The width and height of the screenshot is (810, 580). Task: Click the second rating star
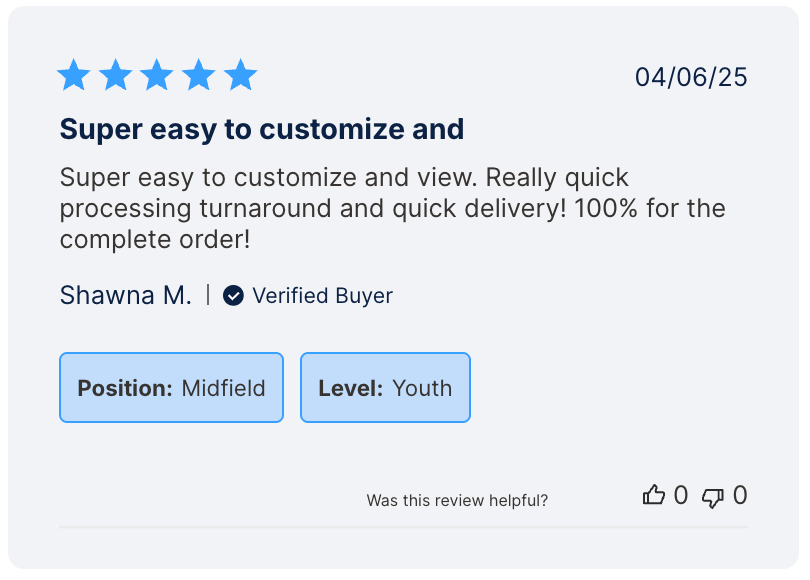tap(115, 75)
